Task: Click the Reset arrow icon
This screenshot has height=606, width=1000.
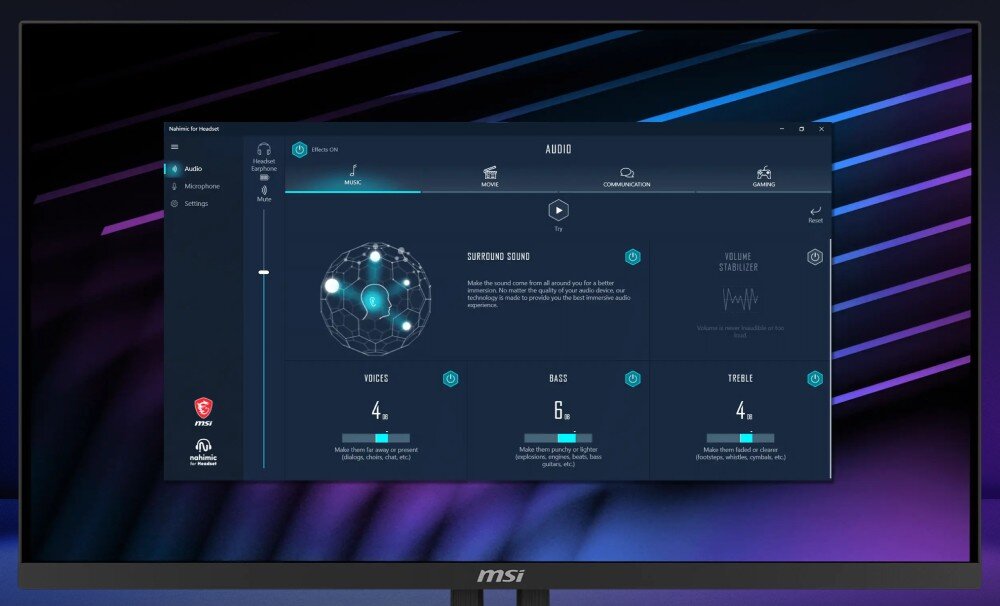Action: (815, 211)
